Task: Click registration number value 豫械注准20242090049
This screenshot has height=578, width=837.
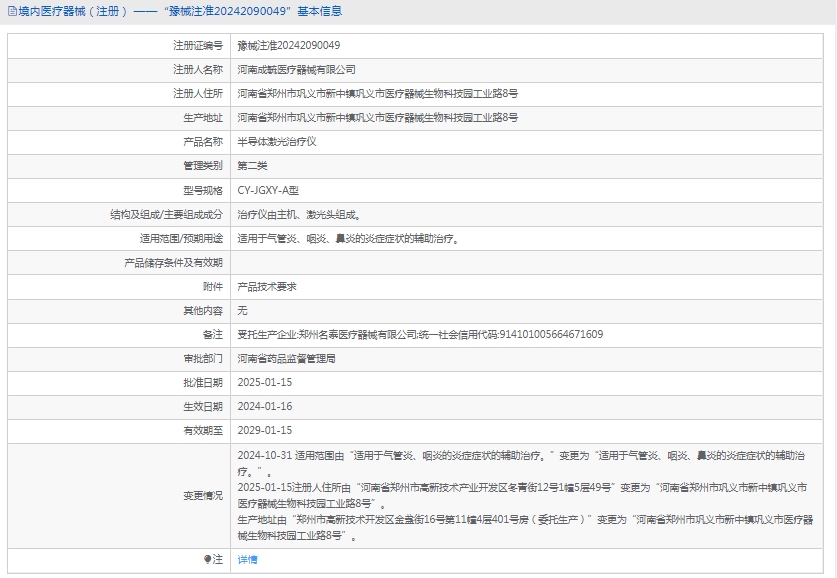Action: [x=288, y=46]
